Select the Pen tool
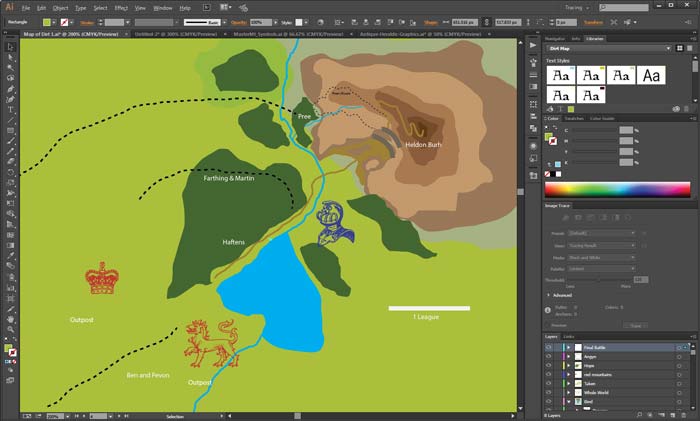Image resolution: width=700 pixels, height=421 pixels. pyautogui.click(x=10, y=87)
